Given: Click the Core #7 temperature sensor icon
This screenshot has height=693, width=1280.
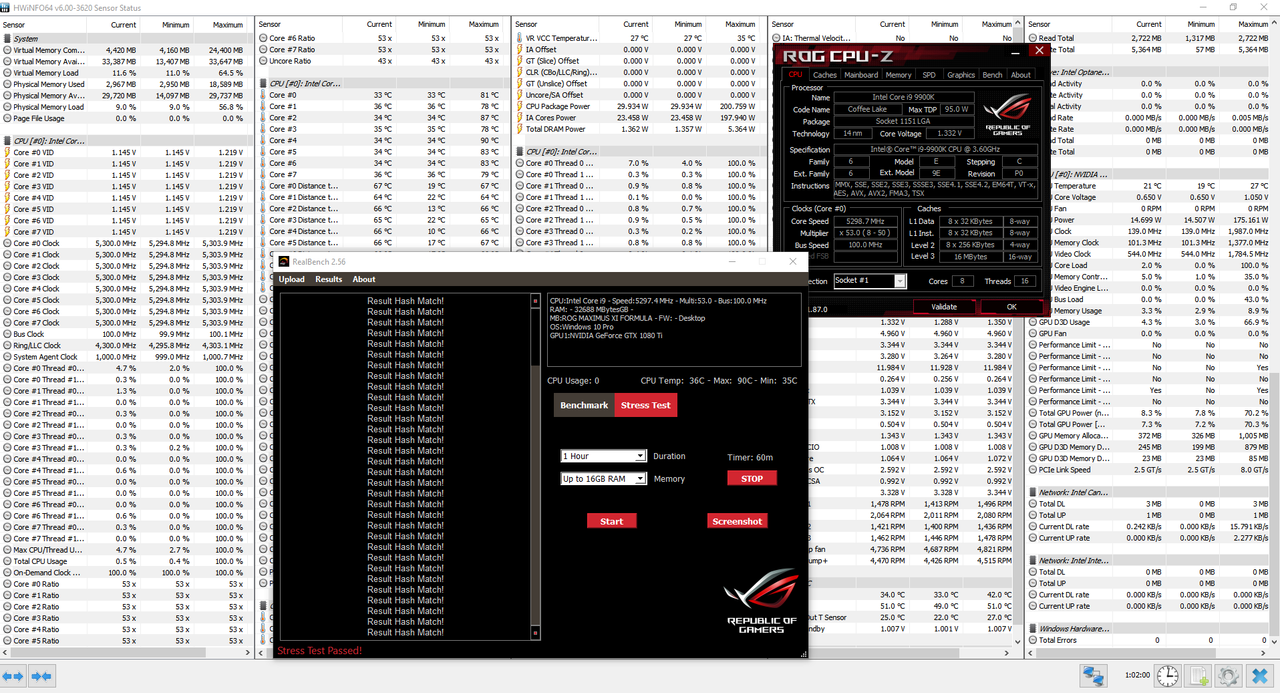Looking at the screenshot, I should pyautogui.click(x=262, y=175).
